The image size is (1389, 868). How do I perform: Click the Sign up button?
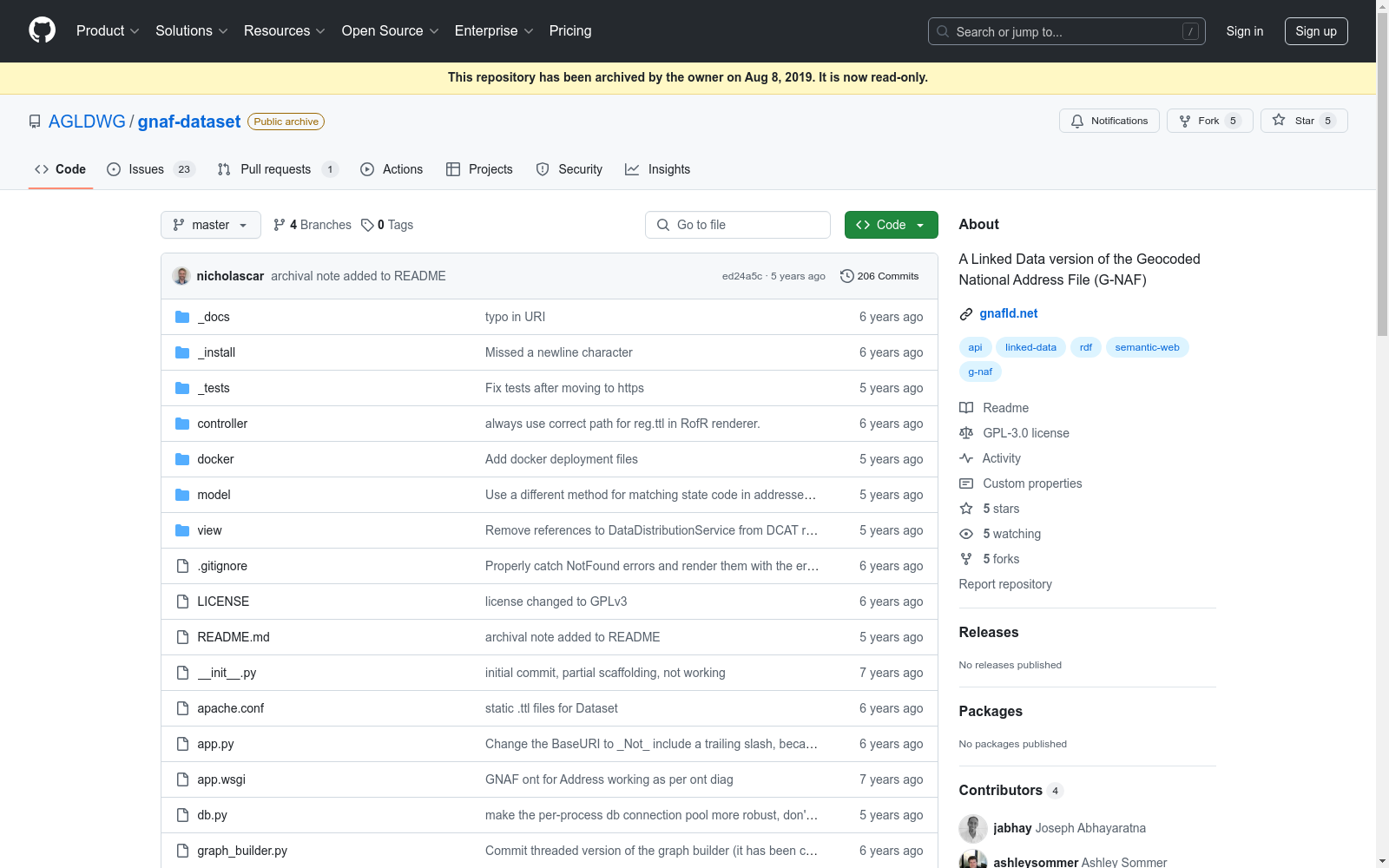1316,31
